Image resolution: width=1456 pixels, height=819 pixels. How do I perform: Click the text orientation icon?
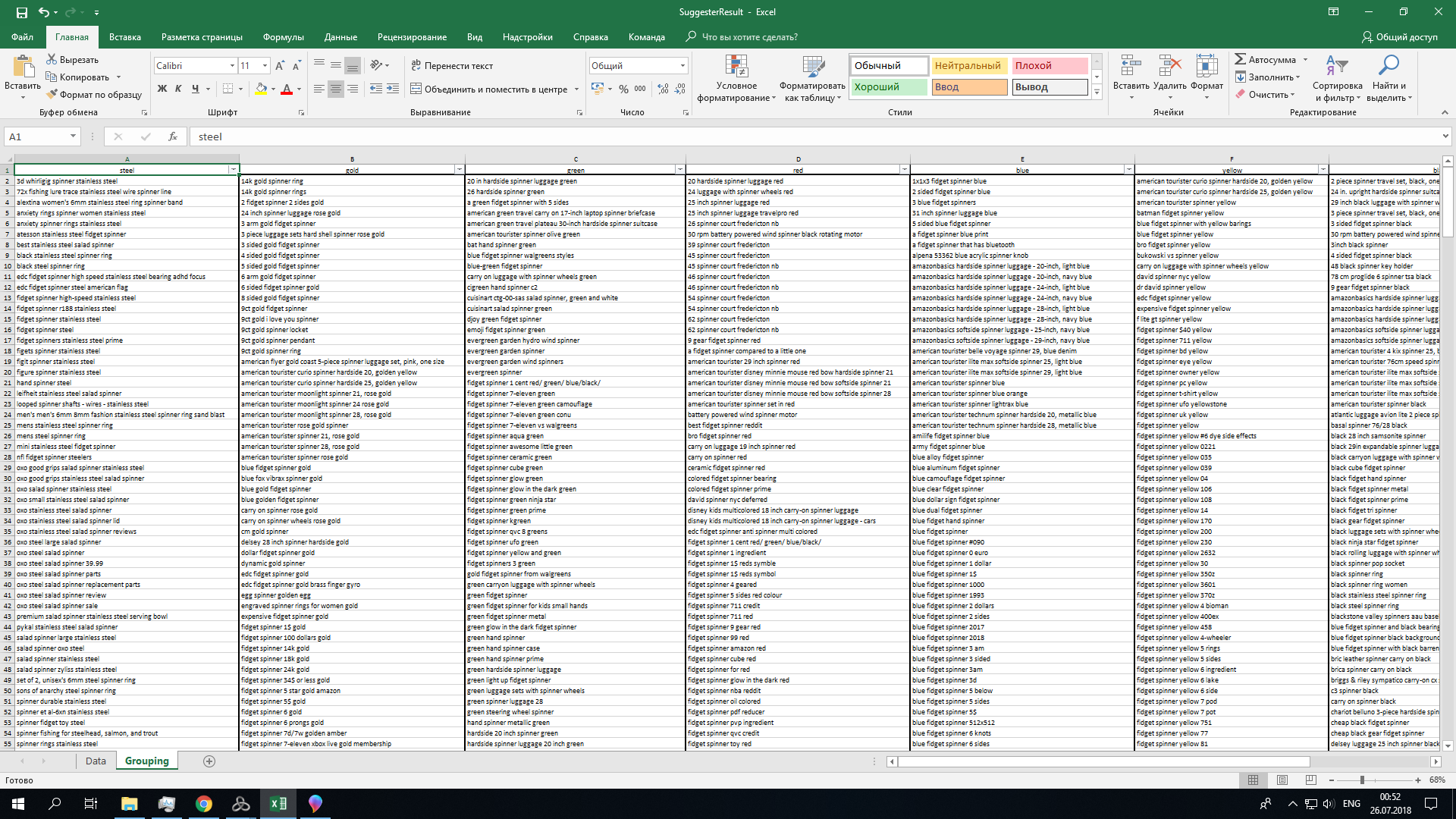point(376,66)
